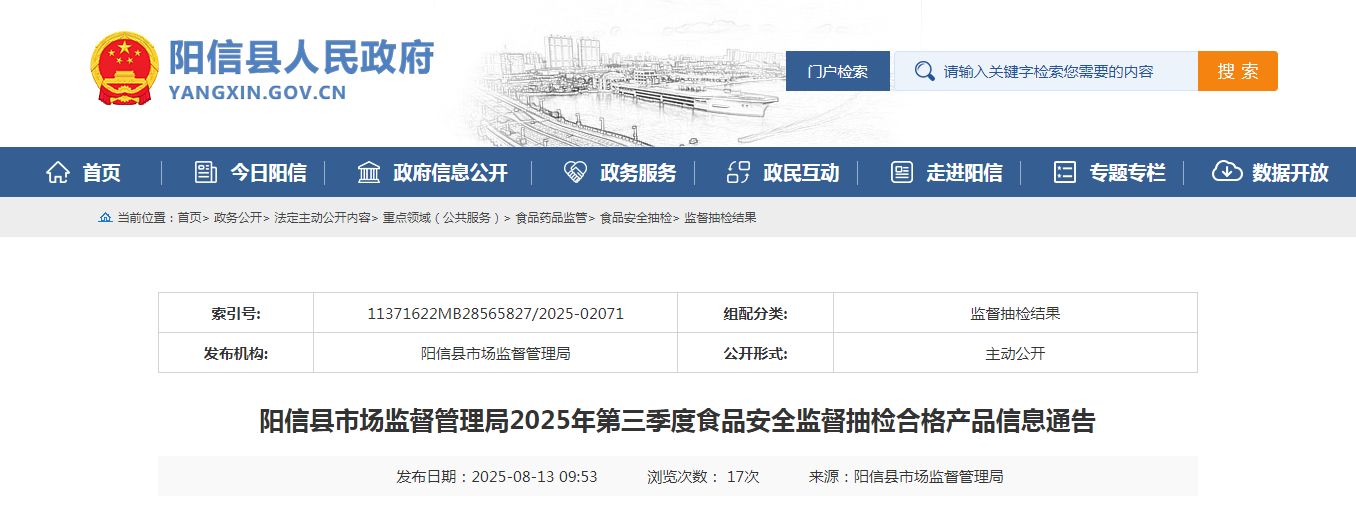Focus the keyword search input field

click(x=1045, y=71)
